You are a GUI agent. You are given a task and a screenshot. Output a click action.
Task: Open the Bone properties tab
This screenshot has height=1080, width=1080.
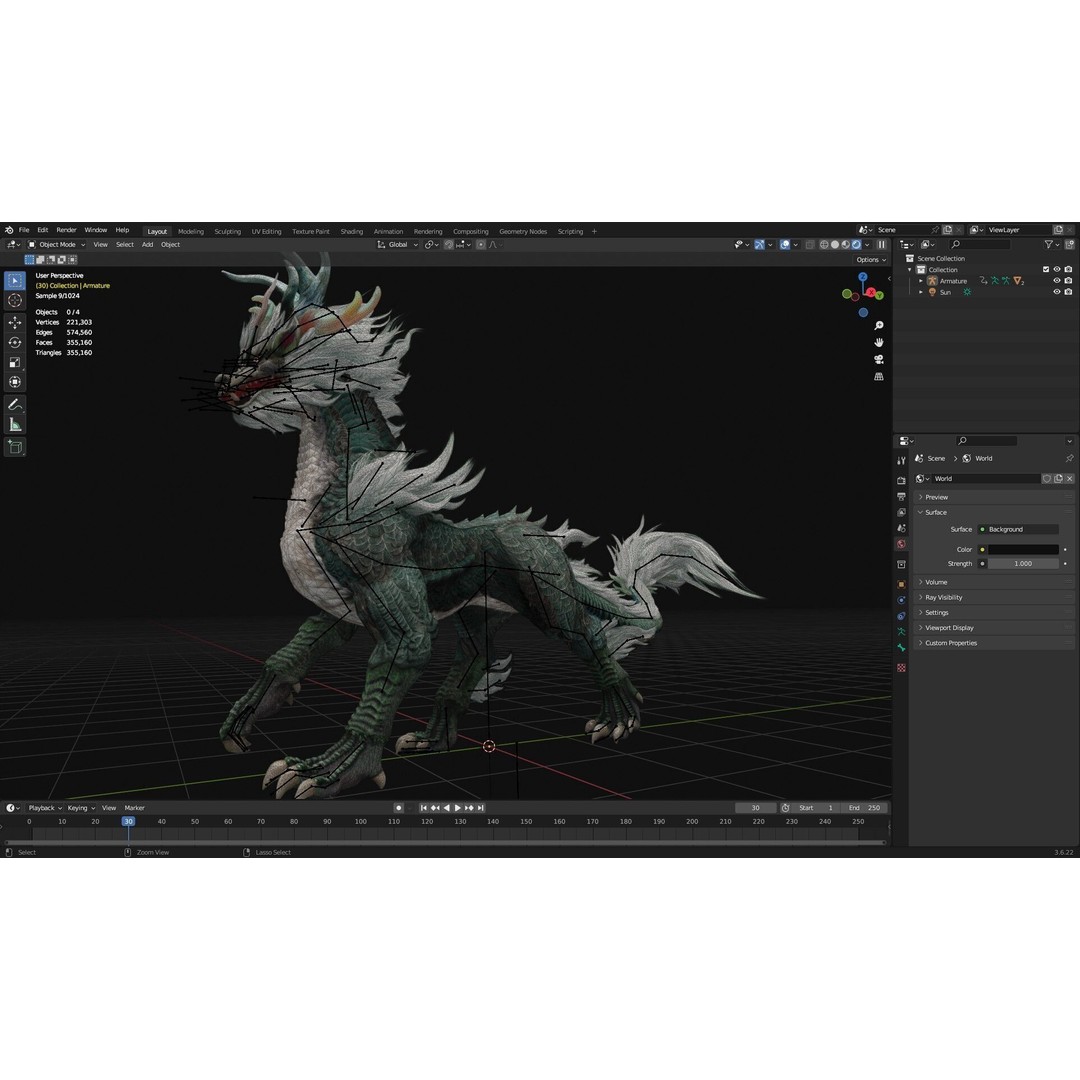click(901, 647)
